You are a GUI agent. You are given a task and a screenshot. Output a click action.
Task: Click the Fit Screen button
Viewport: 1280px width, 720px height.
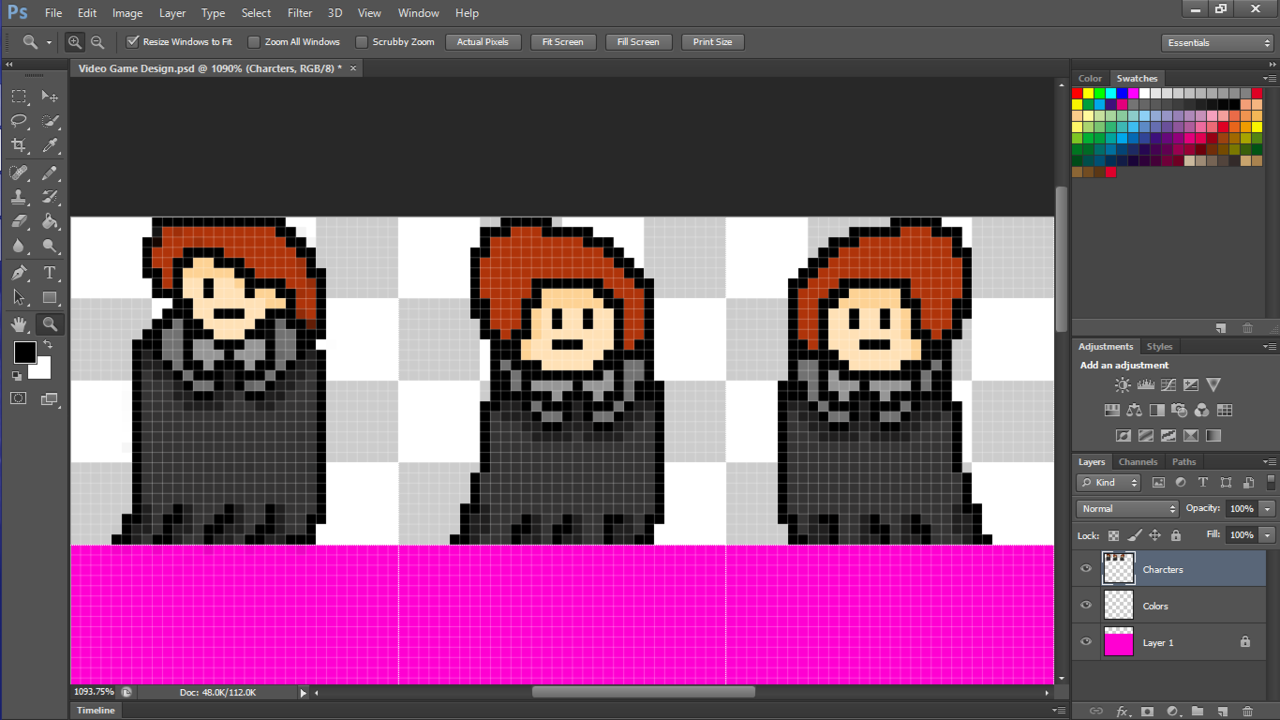coord(563,42)
